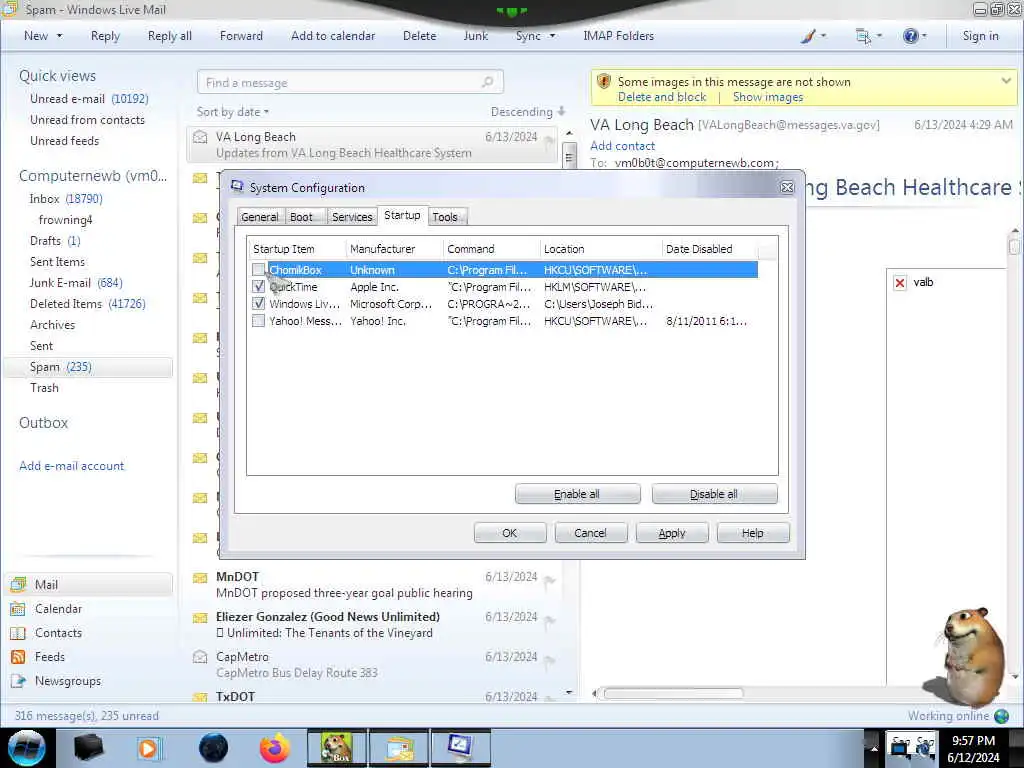Click the Delete and block link

(662, 97)
